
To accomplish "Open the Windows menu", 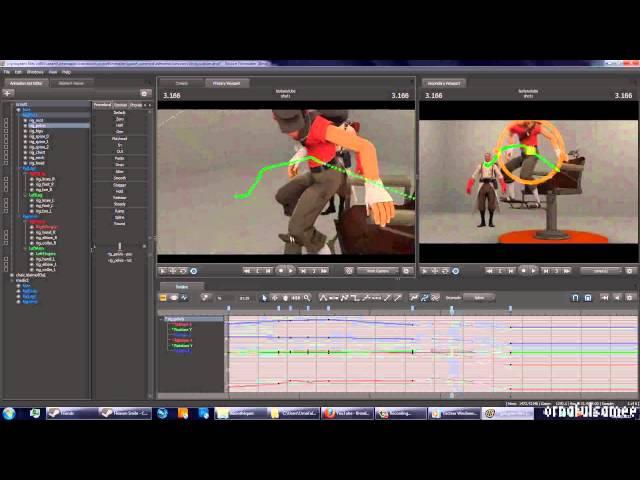I will tap(35, 72).
